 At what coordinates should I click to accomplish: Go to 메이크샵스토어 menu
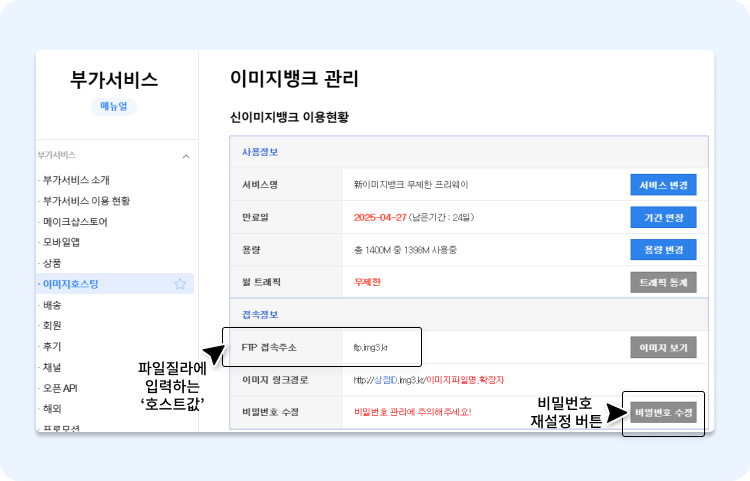tap(75, 222)
